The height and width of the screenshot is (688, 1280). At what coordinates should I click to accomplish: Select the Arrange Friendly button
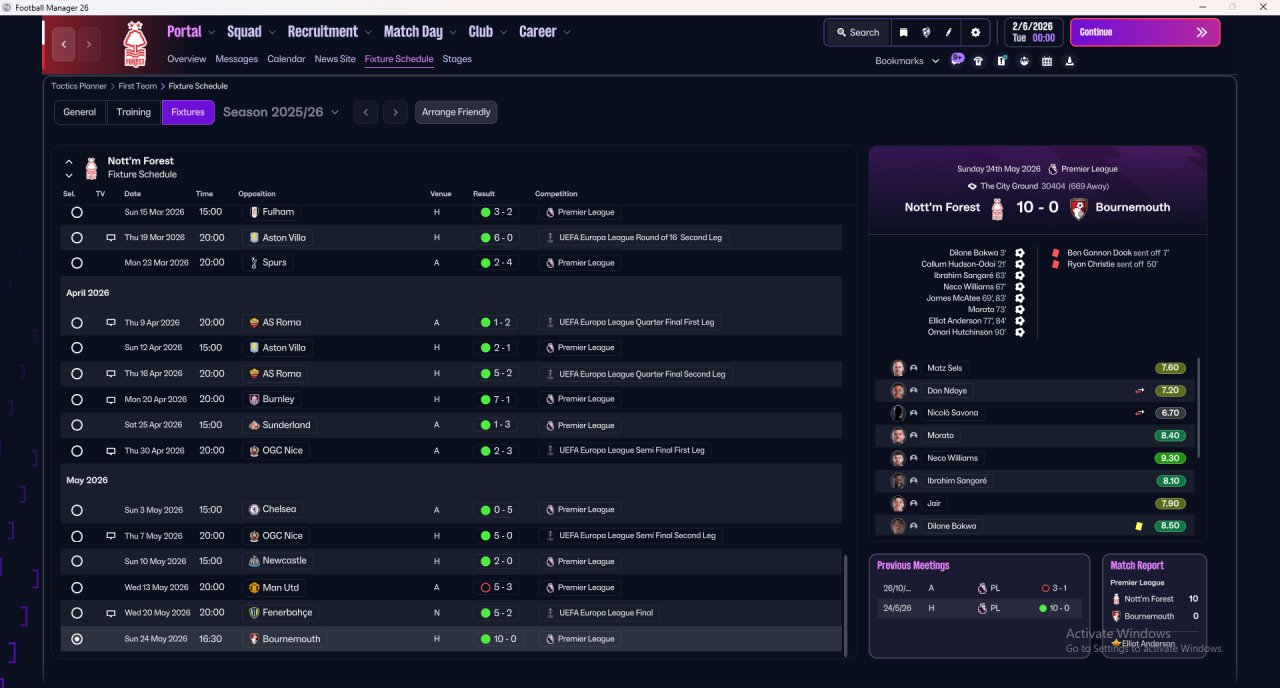pyautogui.click(x=456, y=112)
